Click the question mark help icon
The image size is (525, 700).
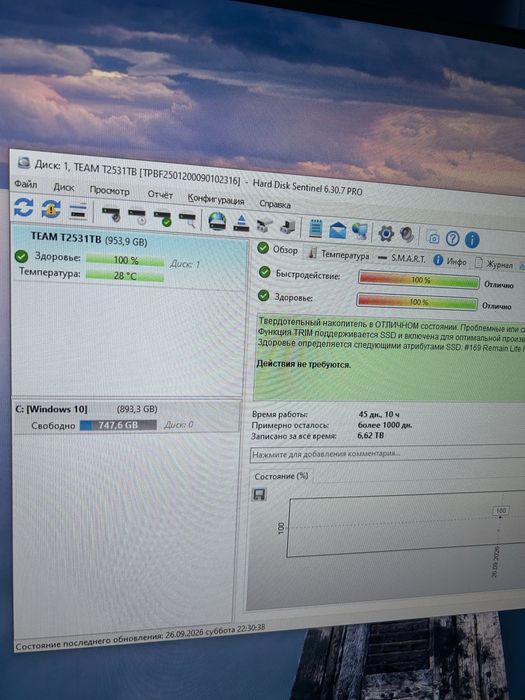(452, 239)
